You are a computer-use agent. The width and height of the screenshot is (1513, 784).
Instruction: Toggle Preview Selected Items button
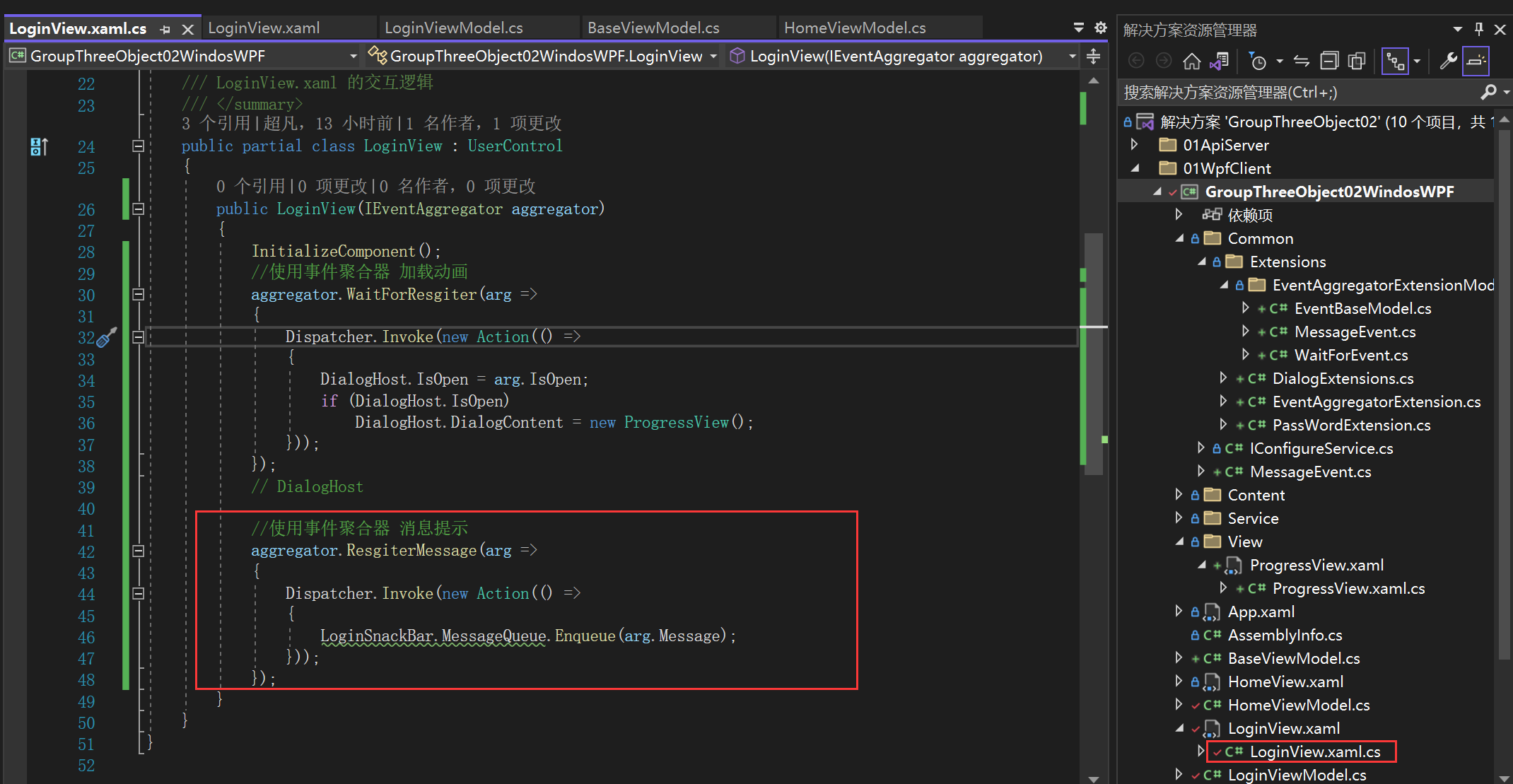click(x=1476, y=62)
